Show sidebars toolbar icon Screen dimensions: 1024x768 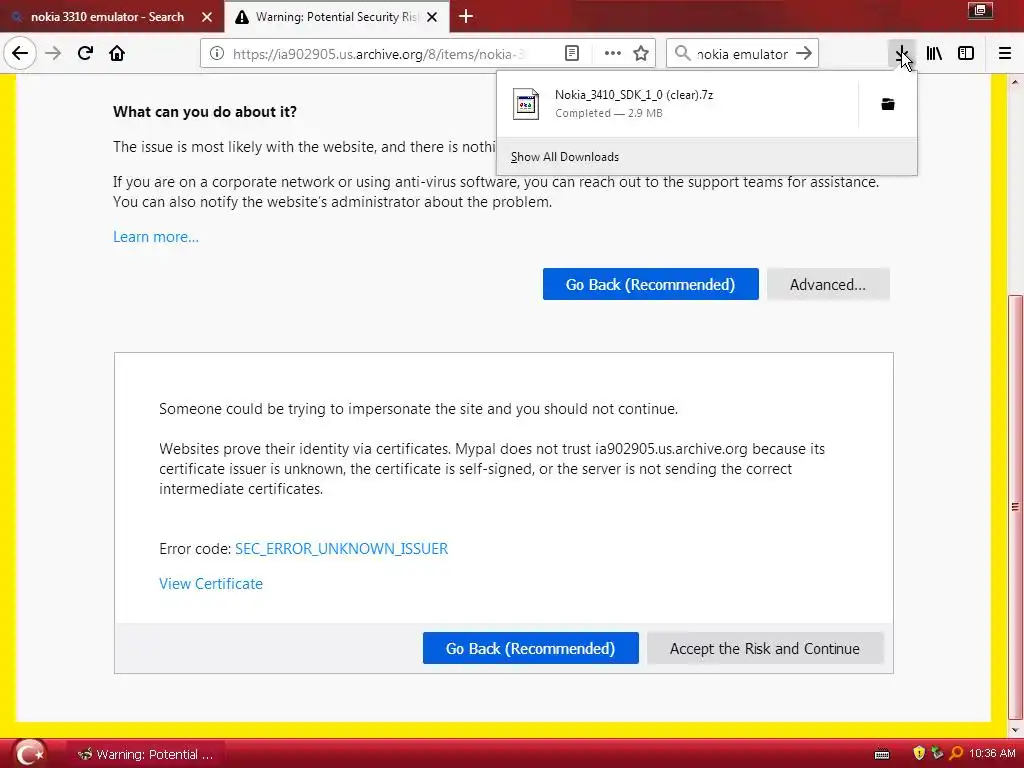click(966, 54)
